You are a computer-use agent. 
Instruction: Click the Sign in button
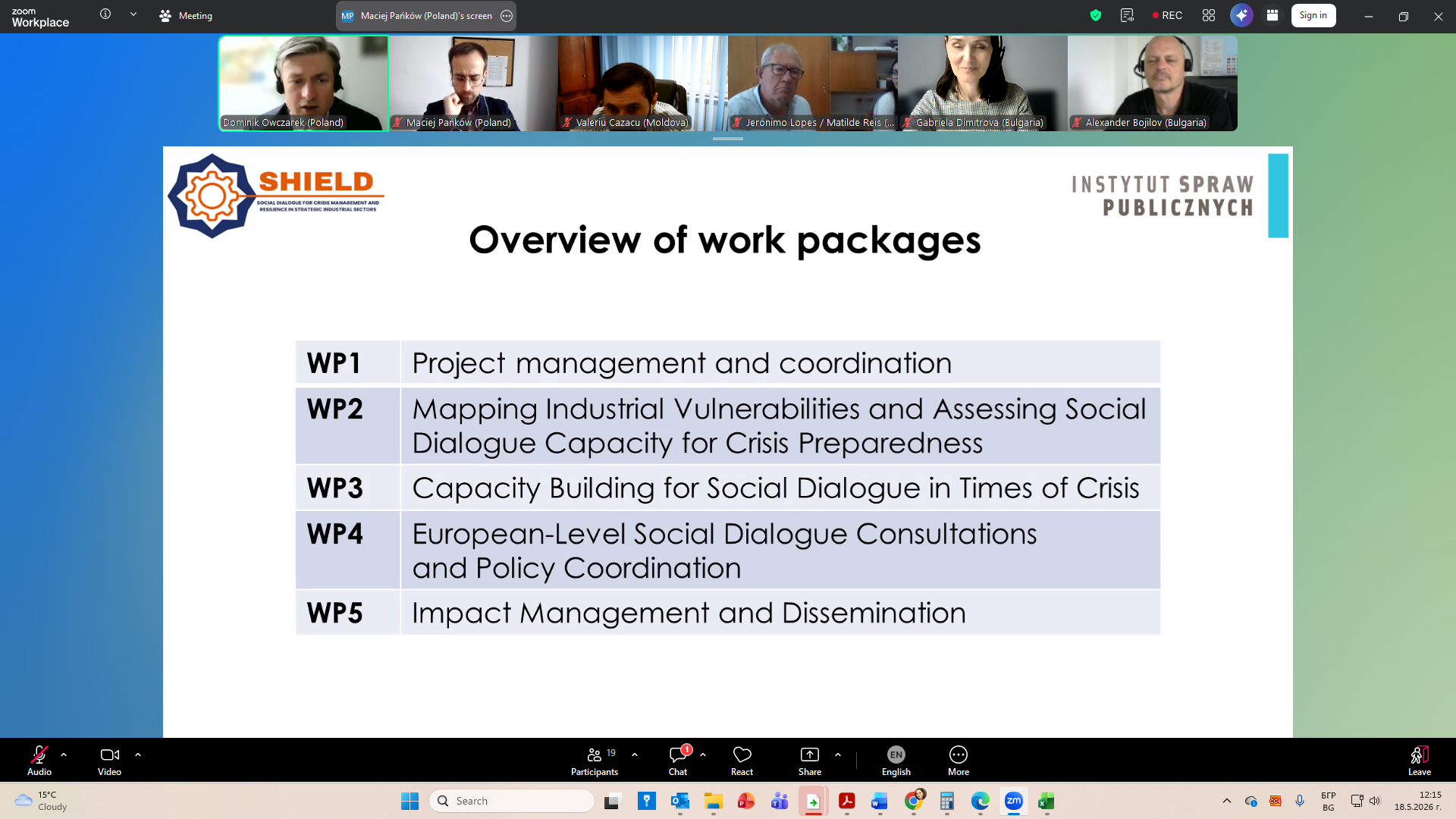(1313, 15)
